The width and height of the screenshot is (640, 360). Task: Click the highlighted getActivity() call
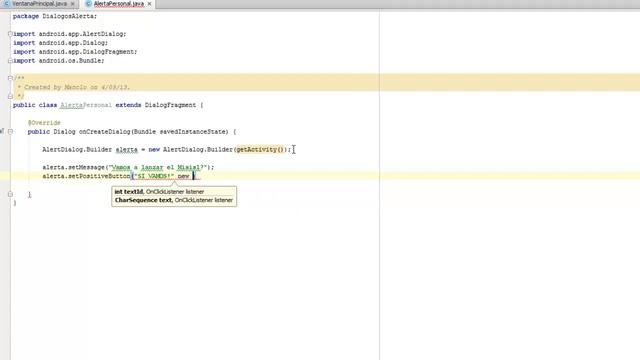point(260,150)
